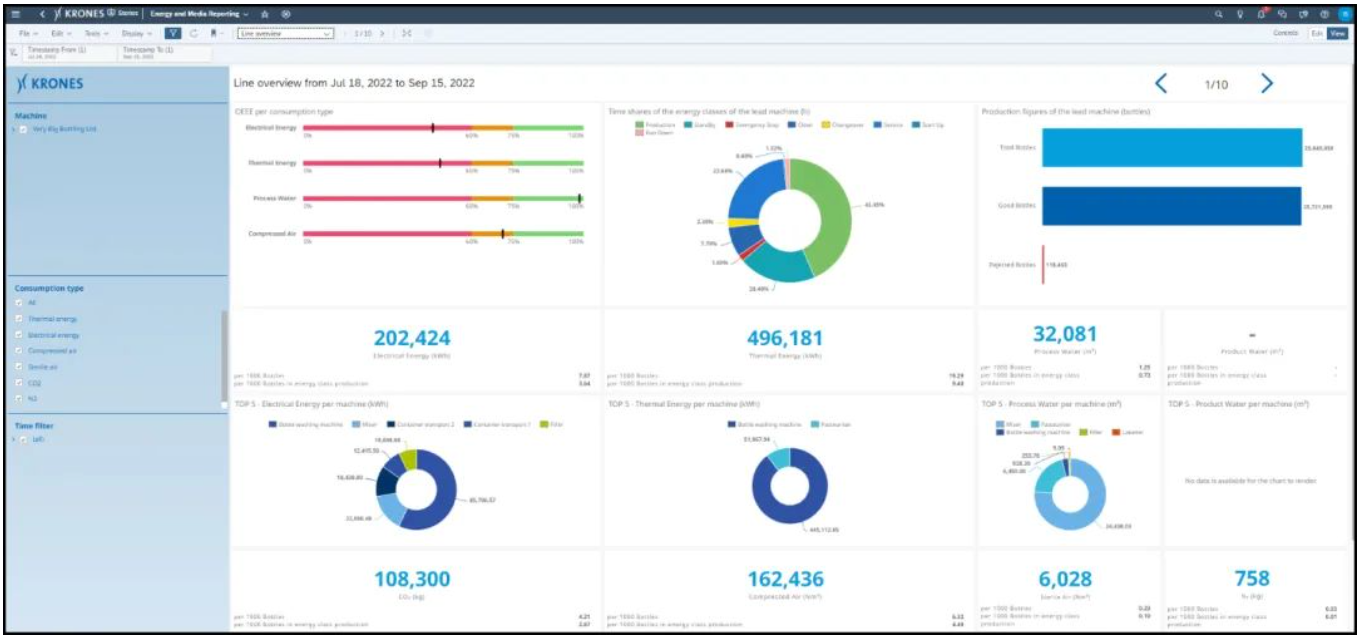Uncheck the Electrical energy checkbox

19,335
